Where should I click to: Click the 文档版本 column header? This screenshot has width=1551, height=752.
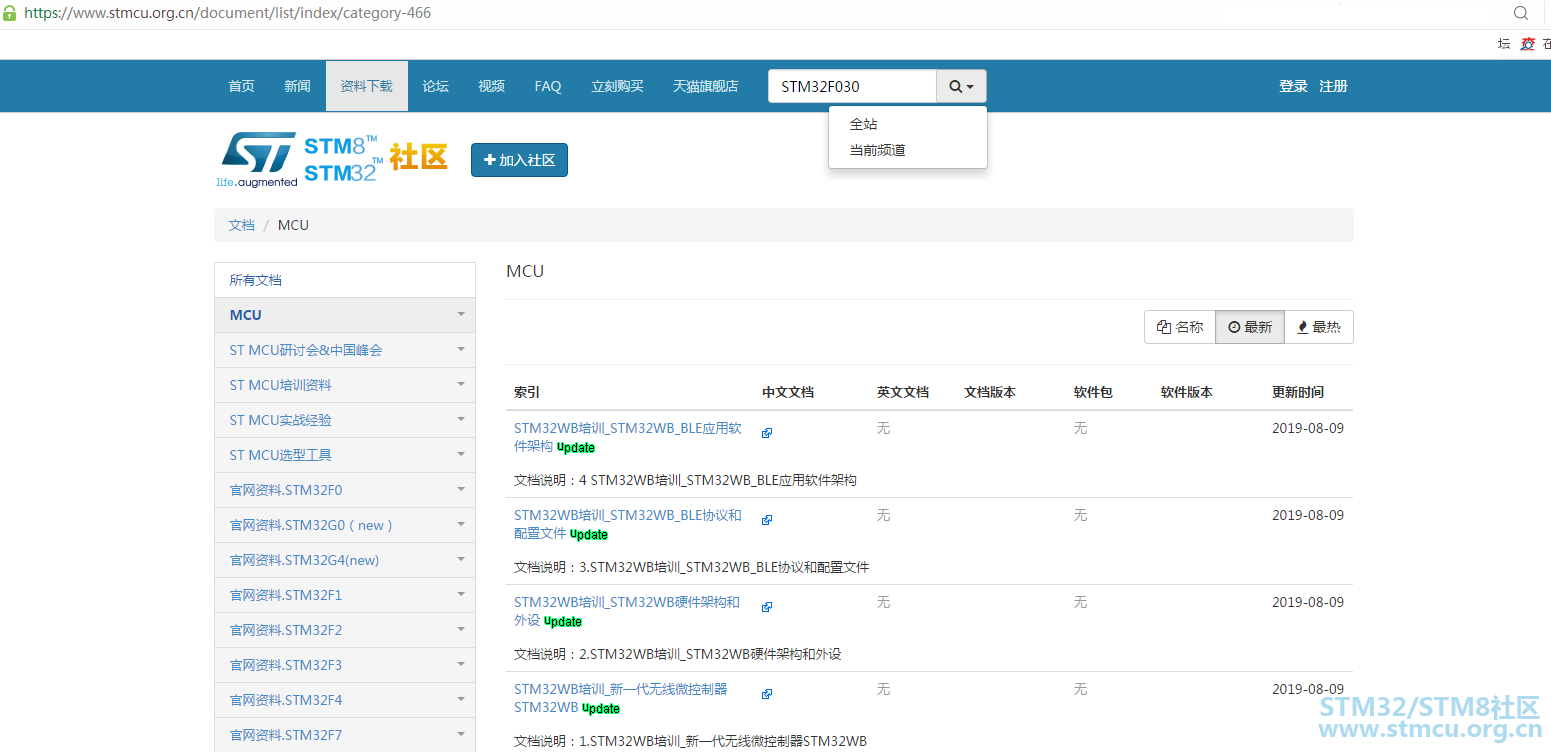point(990,392)
